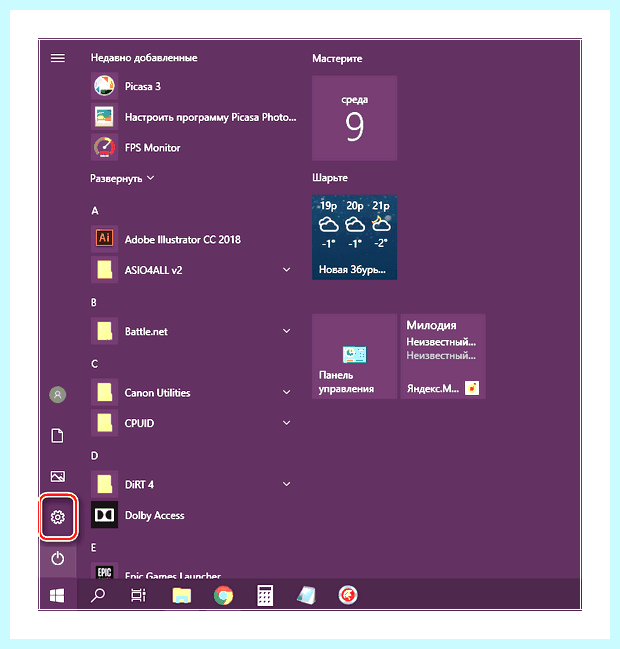Open the Battle.net folder icon

point(104,331)
